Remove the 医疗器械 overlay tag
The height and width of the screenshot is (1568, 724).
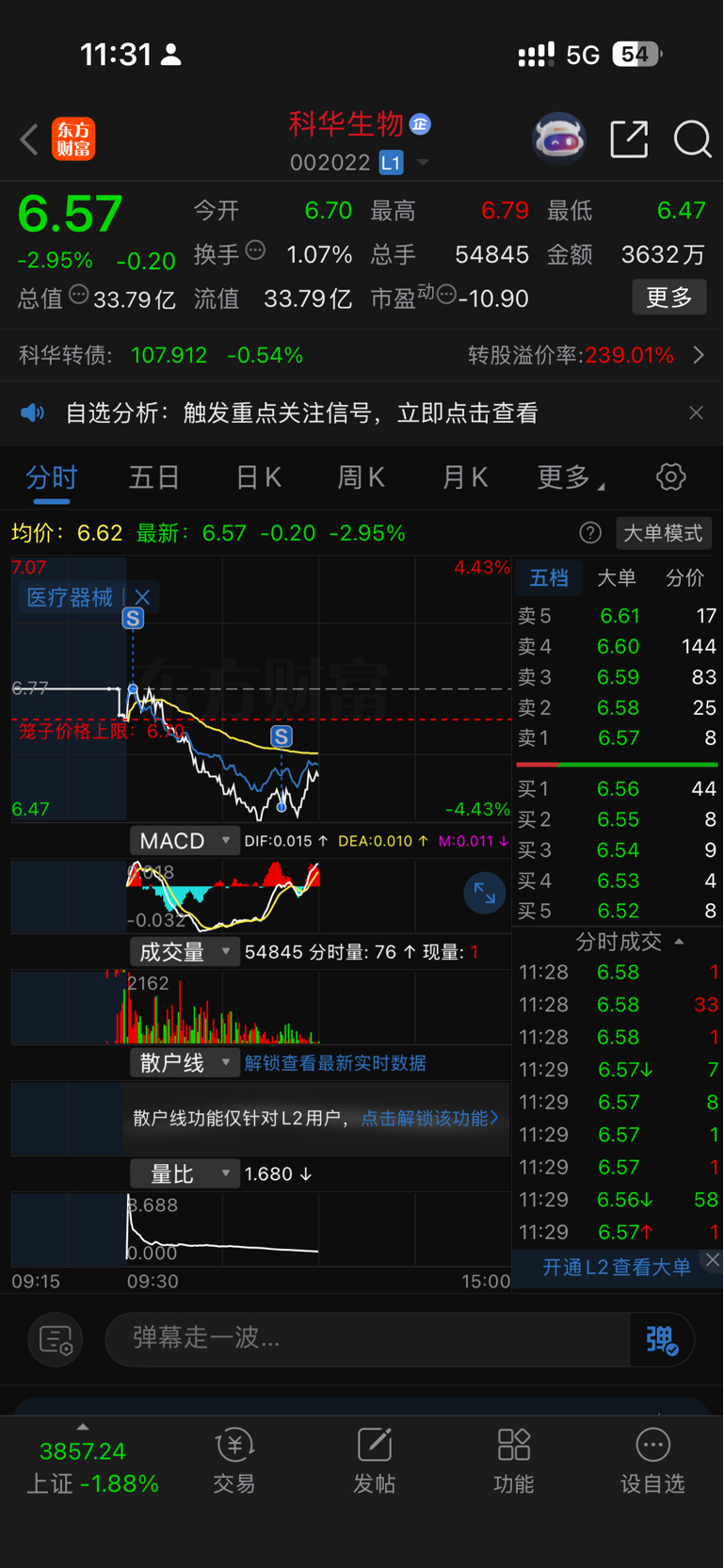pyautogui.click(x=142, y=597)
